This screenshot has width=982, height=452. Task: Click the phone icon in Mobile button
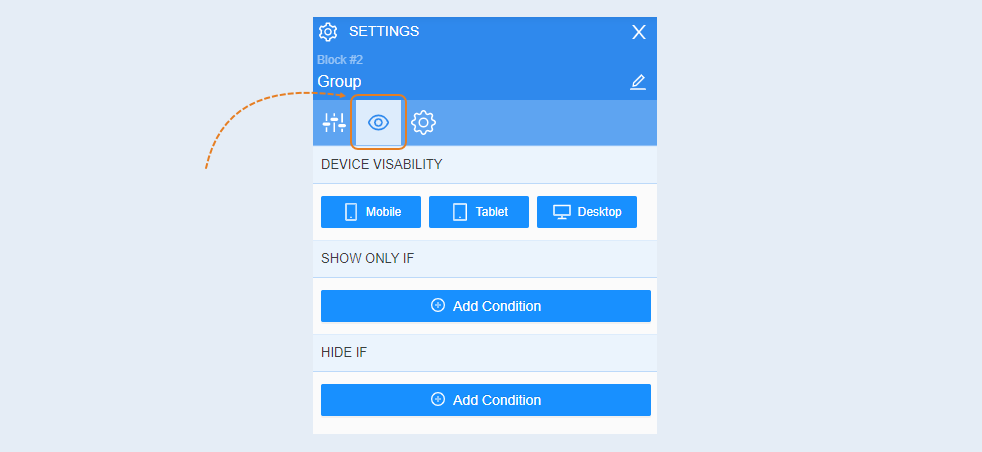(351, 212)
